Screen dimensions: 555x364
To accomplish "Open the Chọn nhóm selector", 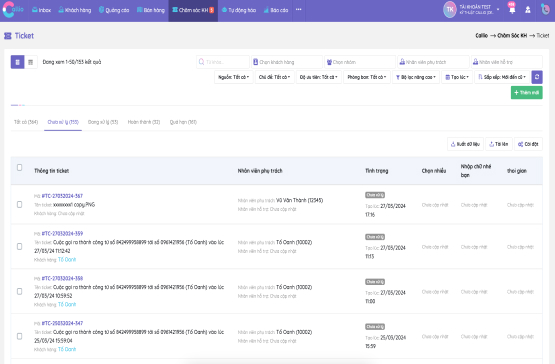I will pos(360,62).
